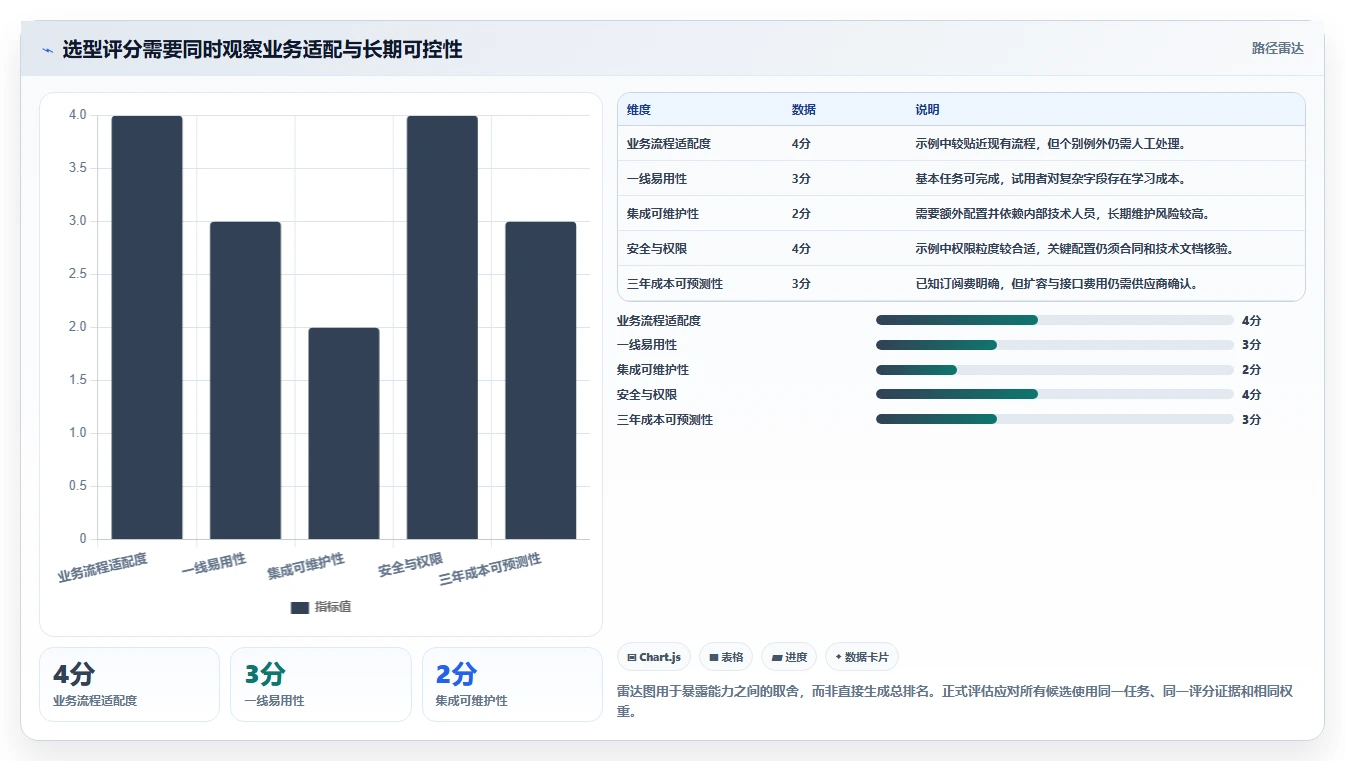Image resolution: width=1345 pixels, height=761 pixels.
Task: Click the chart bar for 三年成本可预测性
Action: point(541,381)
